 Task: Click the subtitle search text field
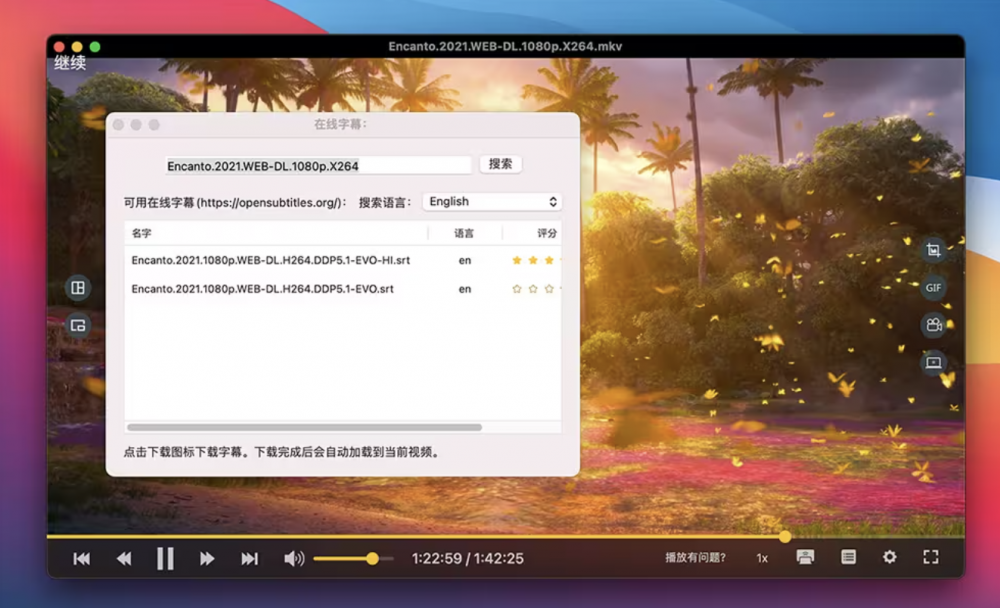[x=318, y=166]
